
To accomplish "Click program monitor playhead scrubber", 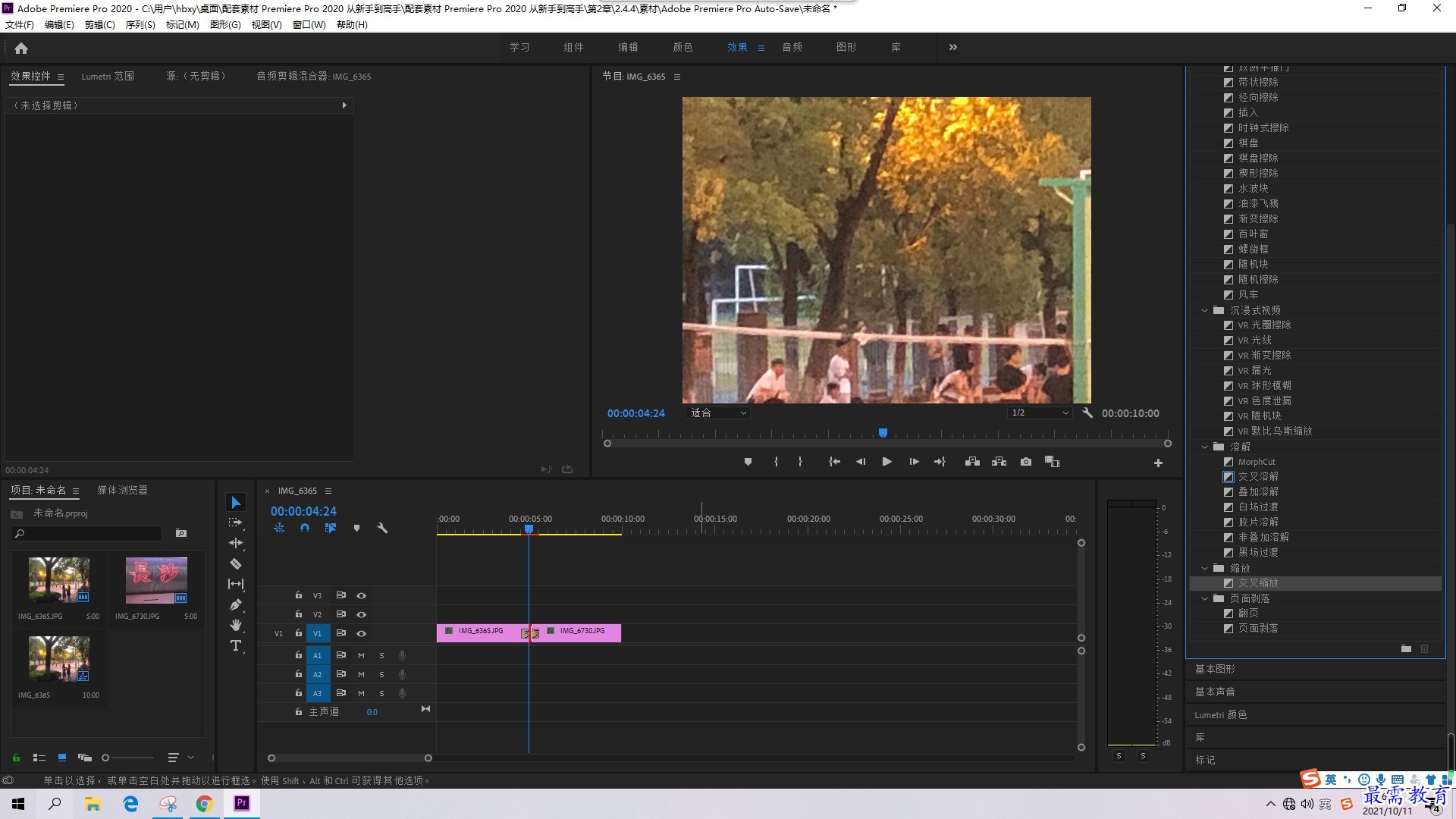I will pos(883,433).
